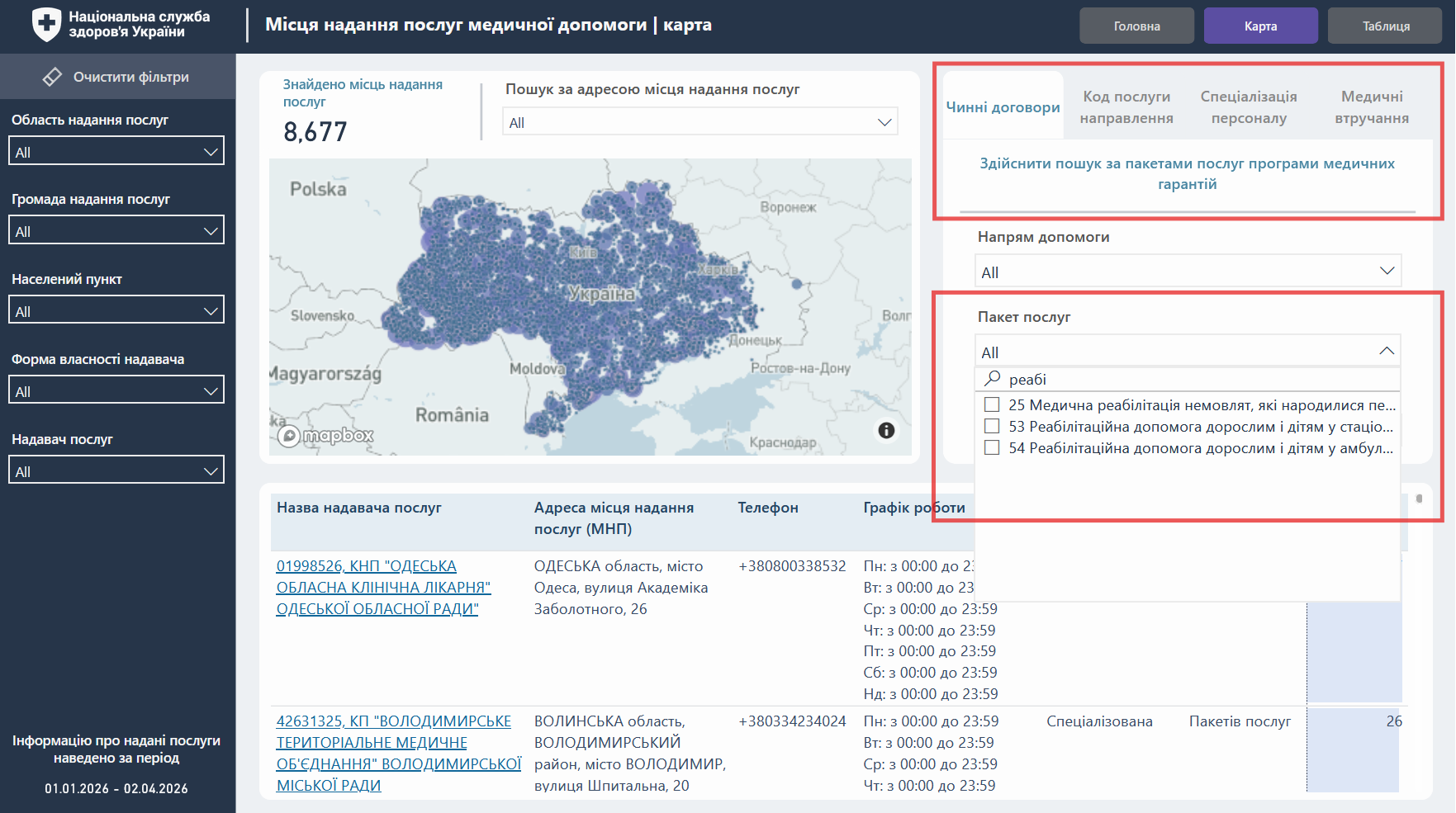Switch to the Таблиця view
The width and height of the screenshot is (1456, 813).
pos(1385,26)
